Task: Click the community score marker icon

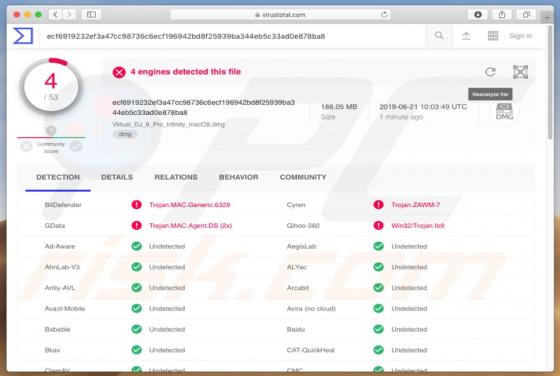Action: (51, 130)
